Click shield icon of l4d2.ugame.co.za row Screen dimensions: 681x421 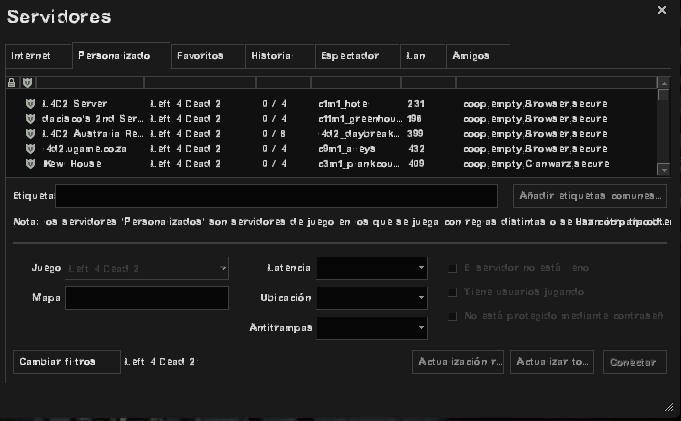click(x=30, y=149)
